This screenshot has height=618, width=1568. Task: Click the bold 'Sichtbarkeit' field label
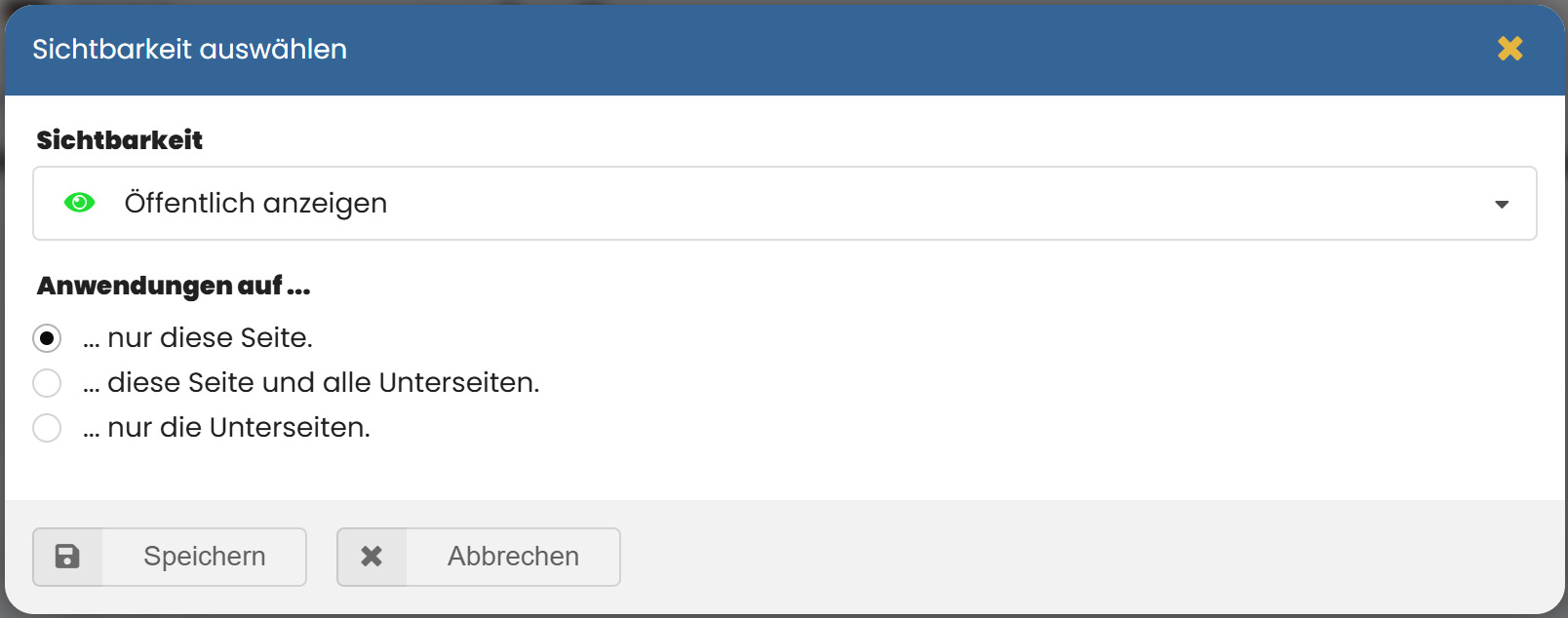coord(119,140)
